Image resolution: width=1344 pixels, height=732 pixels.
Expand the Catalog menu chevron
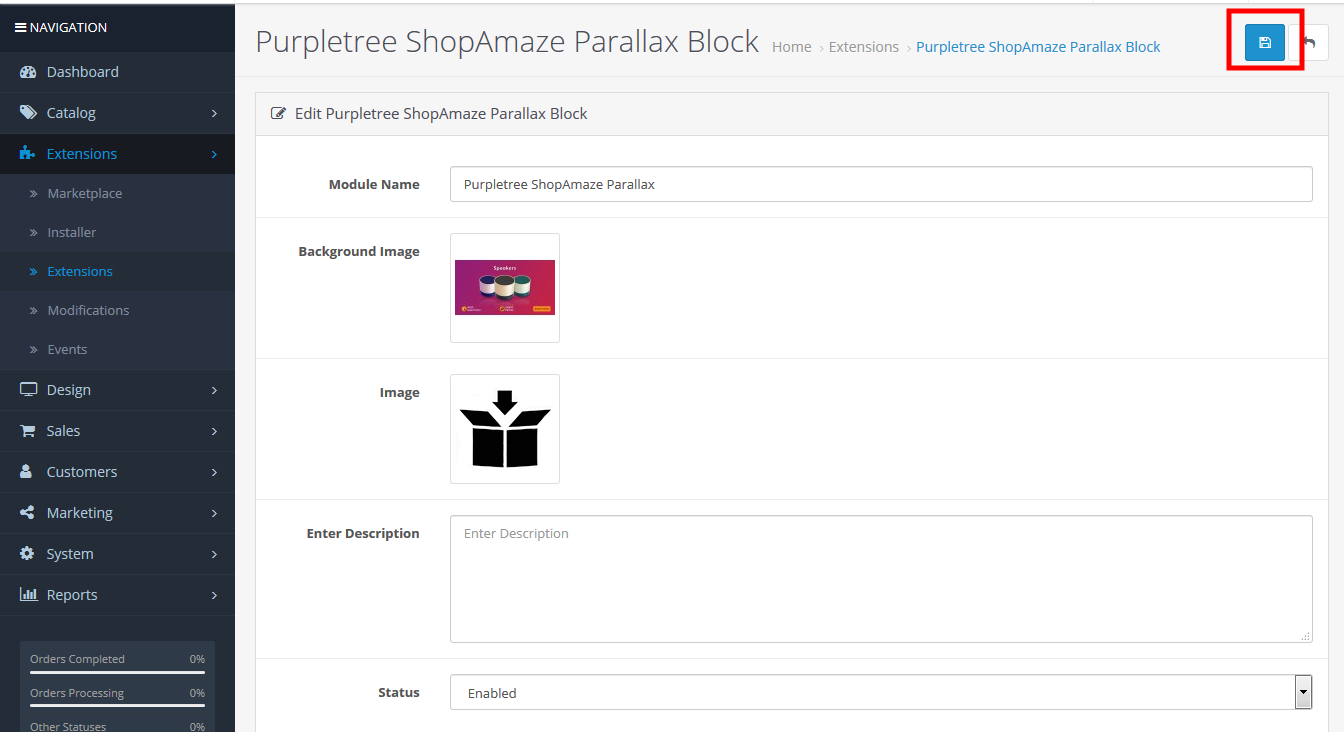coord(214,113)
